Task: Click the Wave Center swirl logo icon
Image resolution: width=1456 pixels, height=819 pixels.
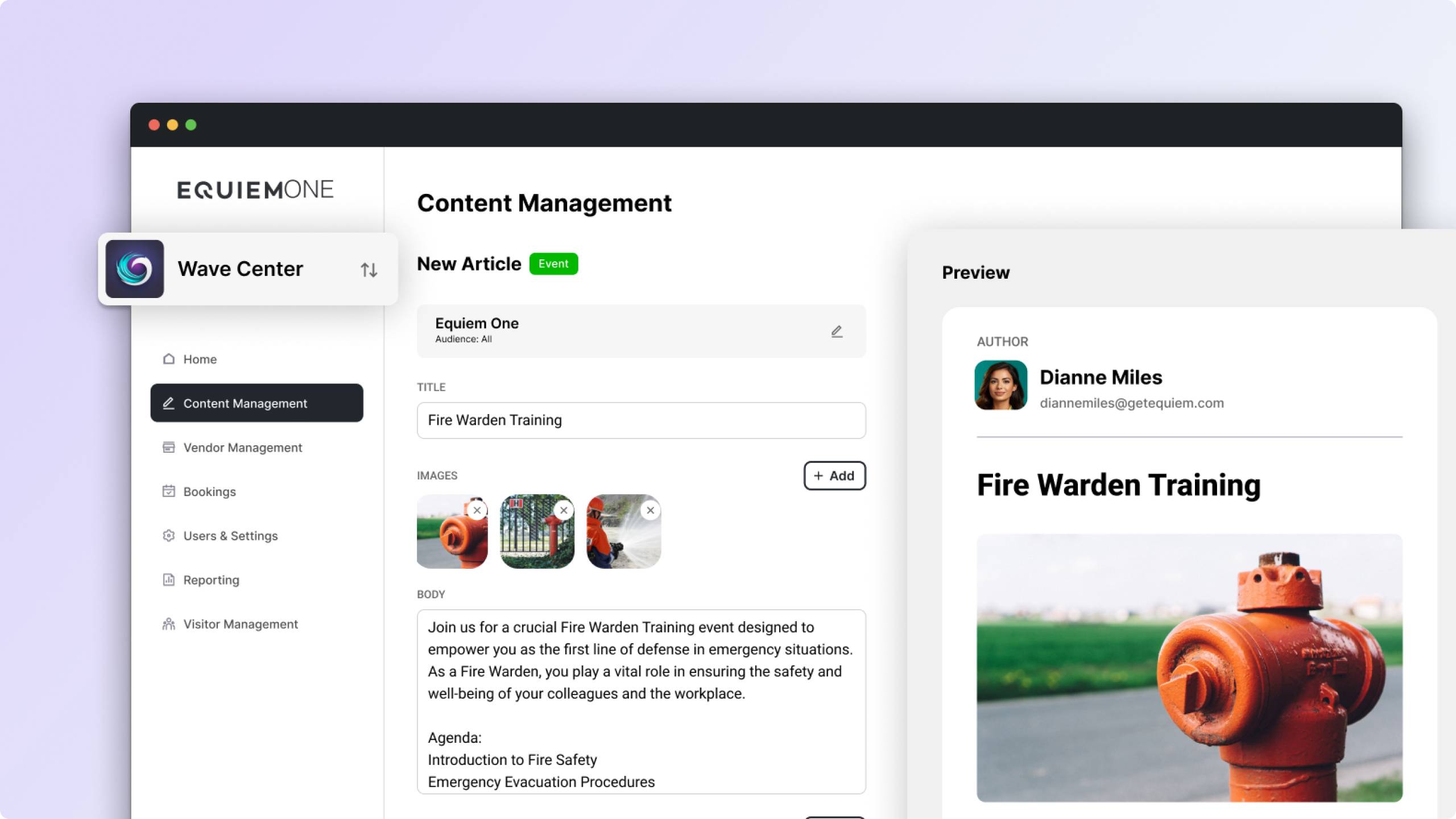Action: click(x=135, y=269)
